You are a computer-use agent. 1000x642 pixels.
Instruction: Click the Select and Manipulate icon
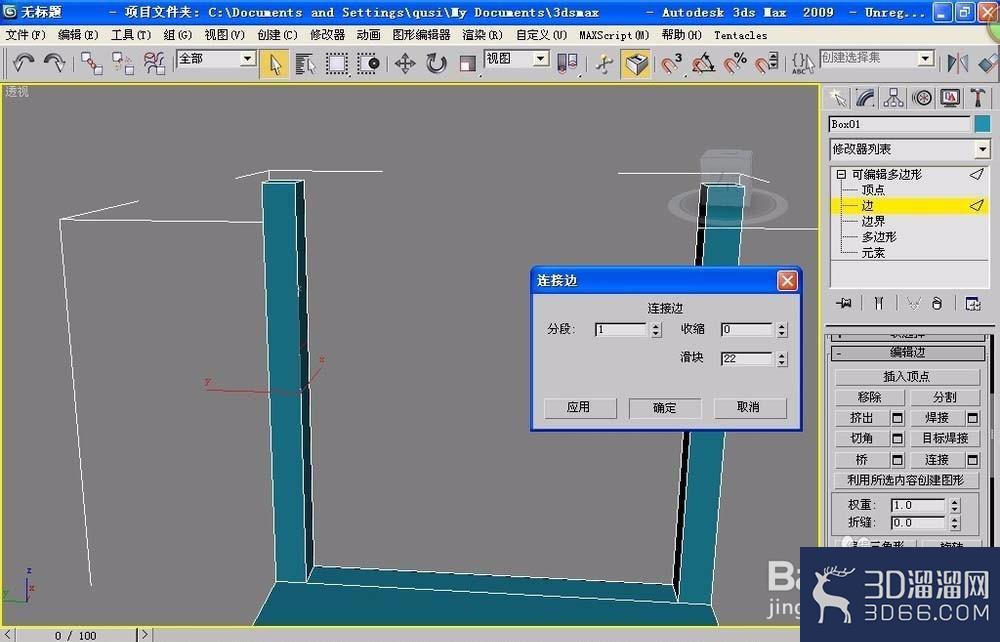(x=604, y=64)
